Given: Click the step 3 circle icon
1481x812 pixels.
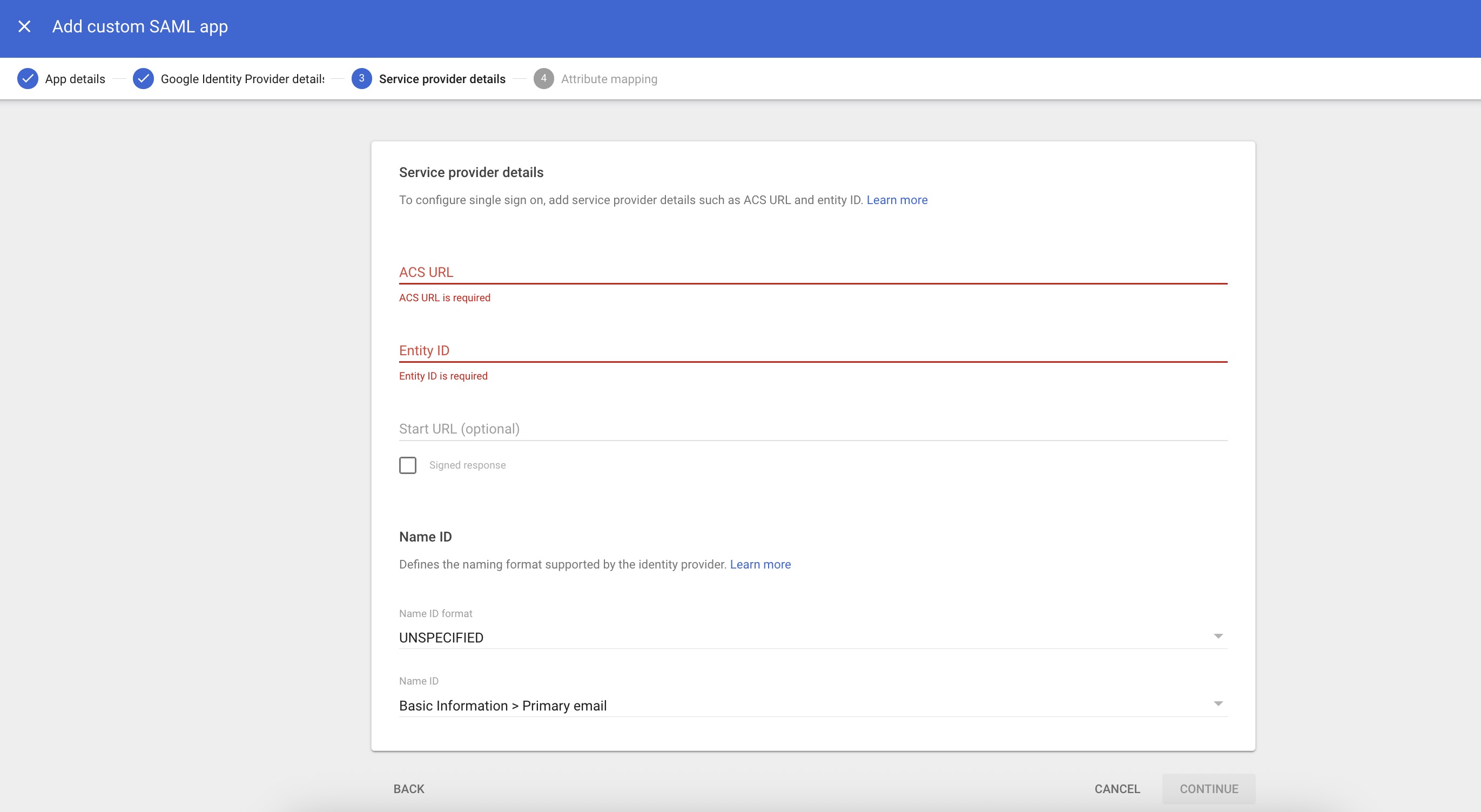Looking at the screenshot, I should (x=361, y=79).
